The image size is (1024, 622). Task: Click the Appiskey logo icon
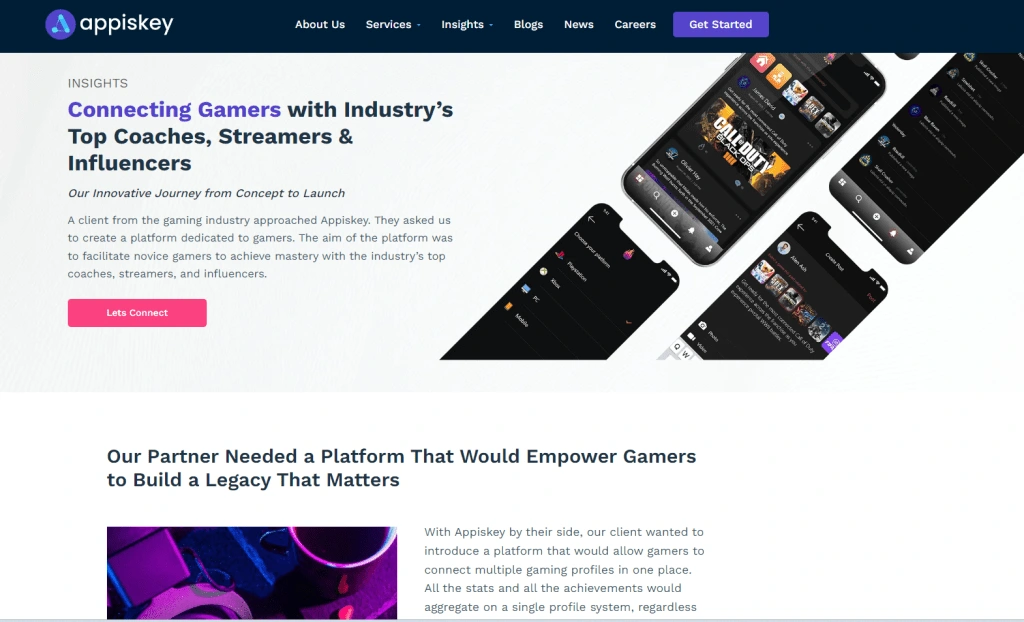tap(60, 24)
